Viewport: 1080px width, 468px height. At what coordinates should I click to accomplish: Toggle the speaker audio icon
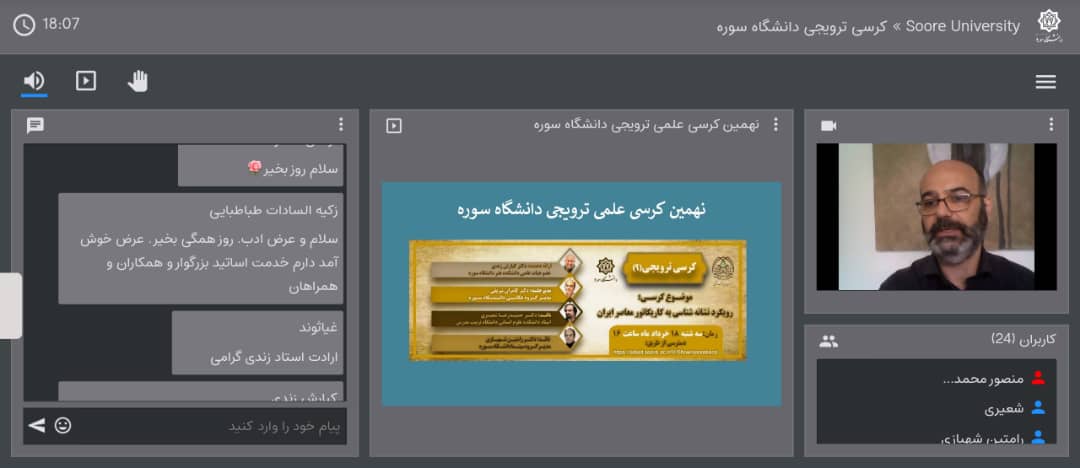34,81
